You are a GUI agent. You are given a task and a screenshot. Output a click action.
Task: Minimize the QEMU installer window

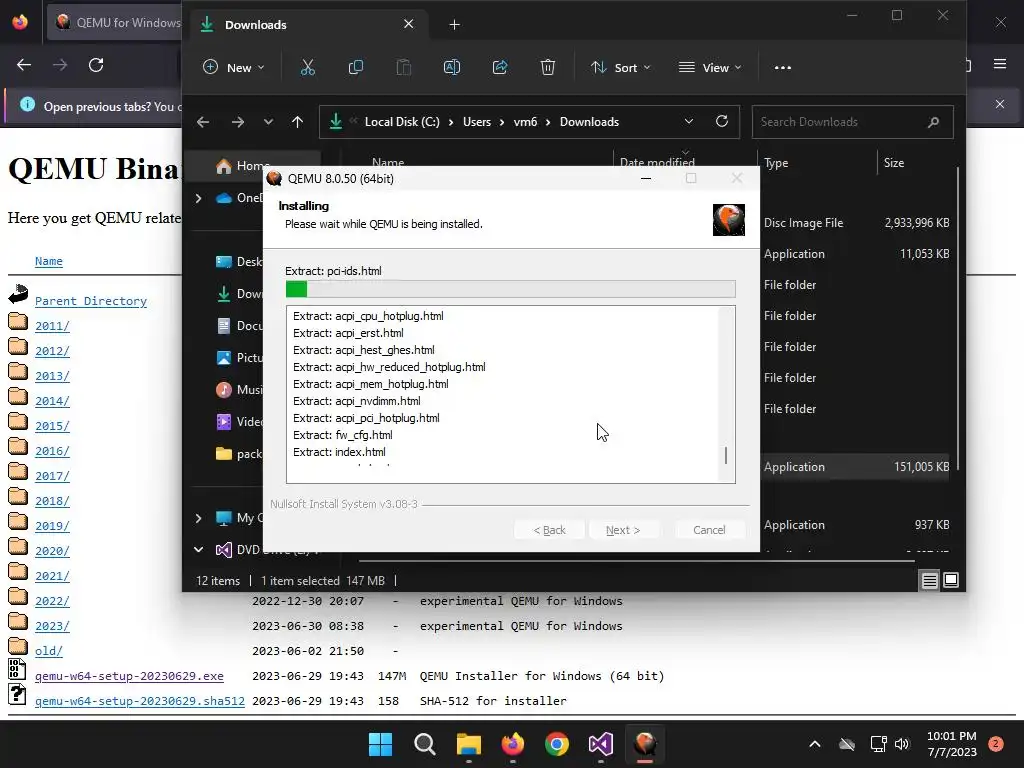[x=646, y=178]
